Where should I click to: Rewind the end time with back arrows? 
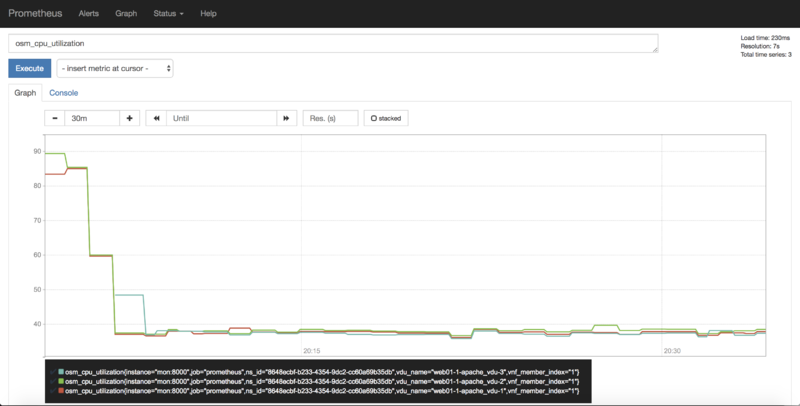156,118
